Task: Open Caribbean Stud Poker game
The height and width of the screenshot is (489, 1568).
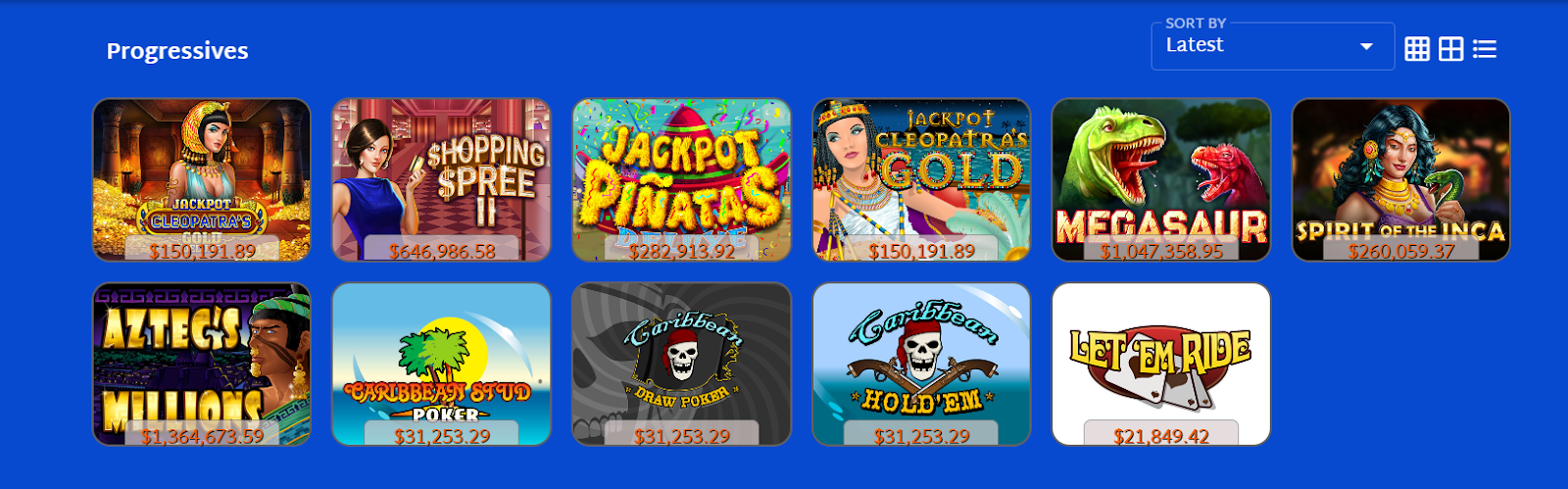Action: [442, 365]
